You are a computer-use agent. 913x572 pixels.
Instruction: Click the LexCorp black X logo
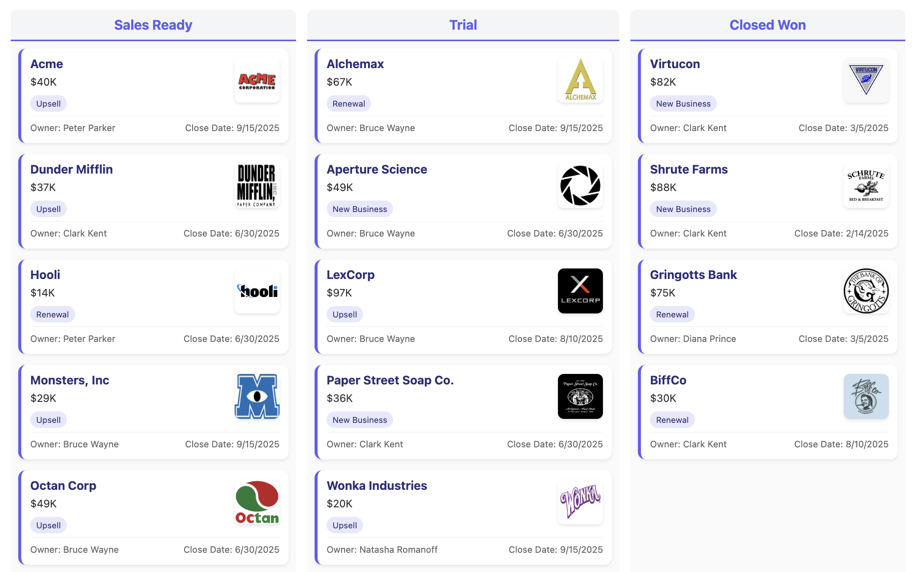pos(581,291)
